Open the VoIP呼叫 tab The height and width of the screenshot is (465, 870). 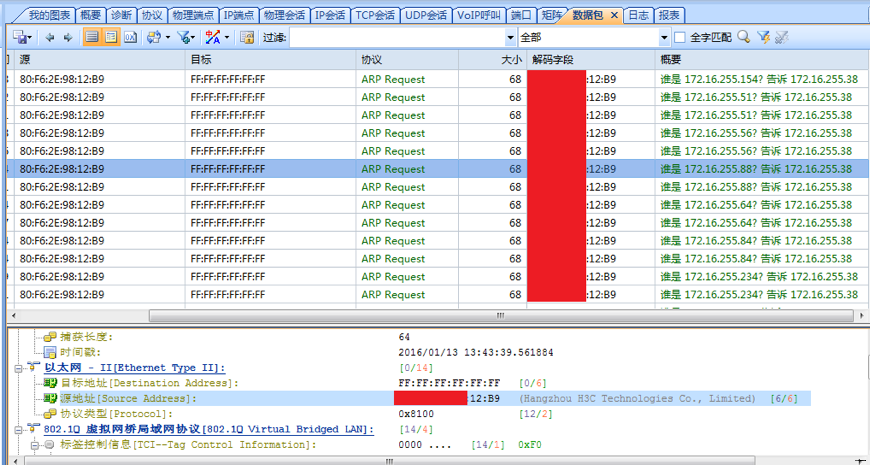pos(479,15)
